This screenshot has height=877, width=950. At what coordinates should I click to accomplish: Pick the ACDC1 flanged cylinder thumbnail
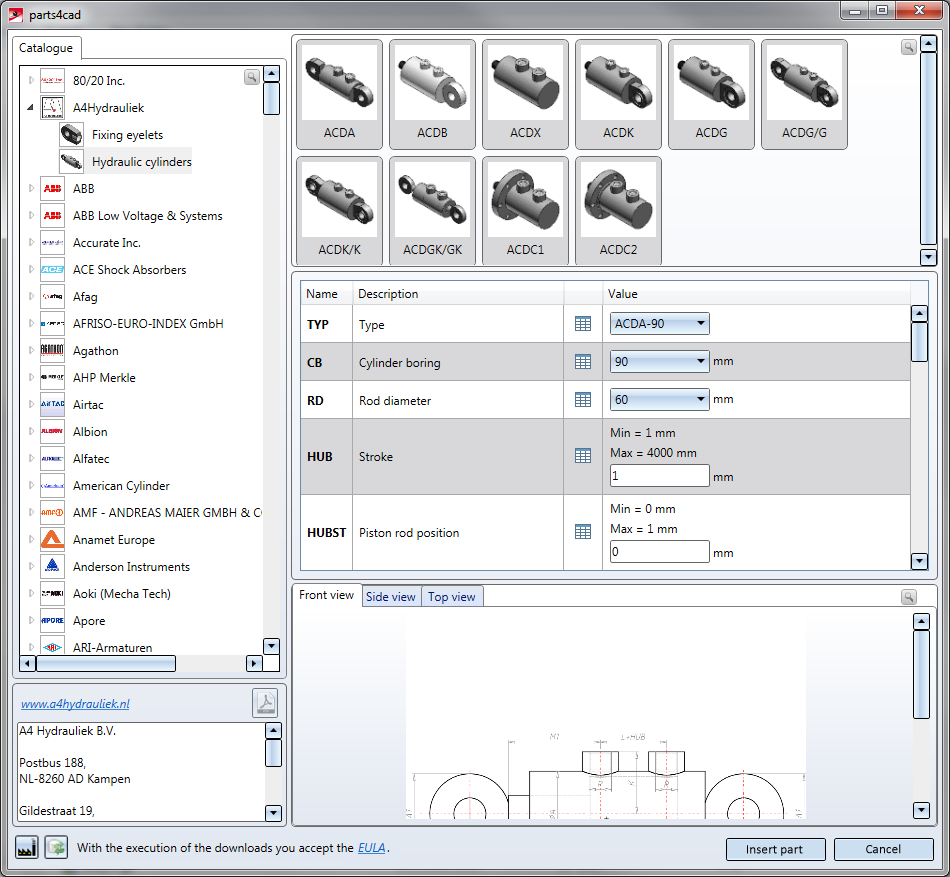point(525,211)
